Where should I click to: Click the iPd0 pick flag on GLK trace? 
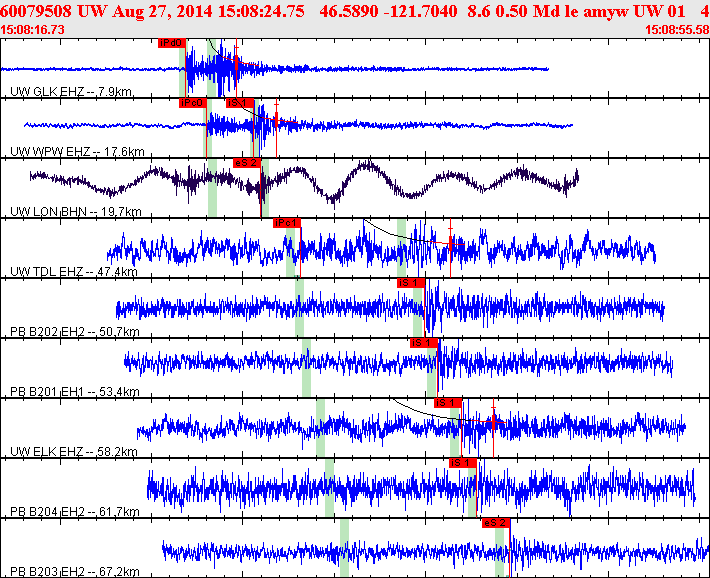172,43
